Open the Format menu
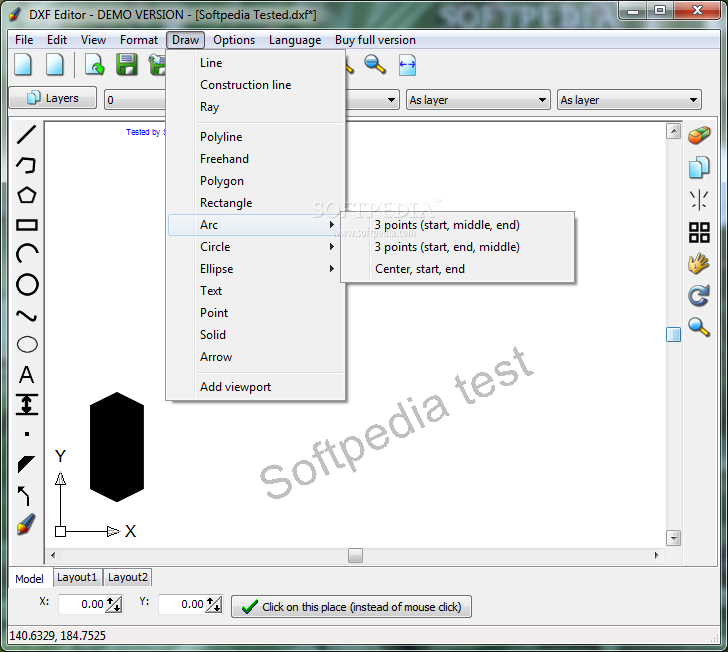The width and height of the screenshot is (728, 652). coord(139,40)
